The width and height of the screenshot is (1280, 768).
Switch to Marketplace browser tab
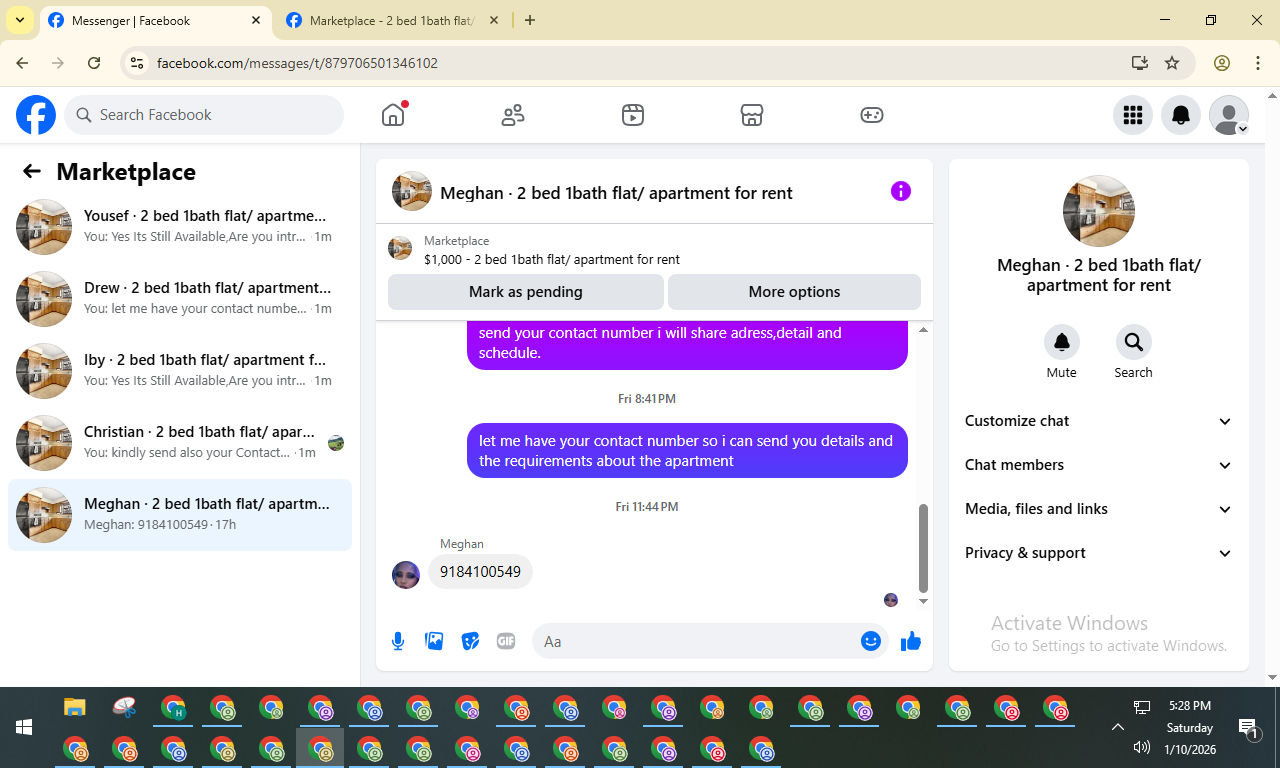pos(390,20)
